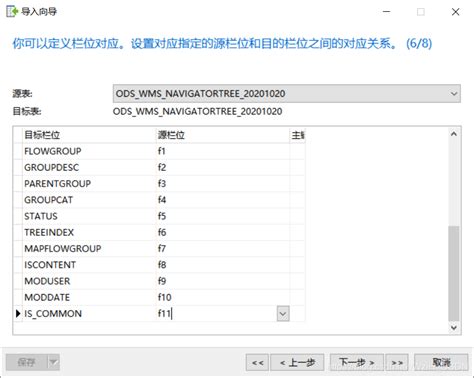Minimize the import wizard window

point(387,12)
